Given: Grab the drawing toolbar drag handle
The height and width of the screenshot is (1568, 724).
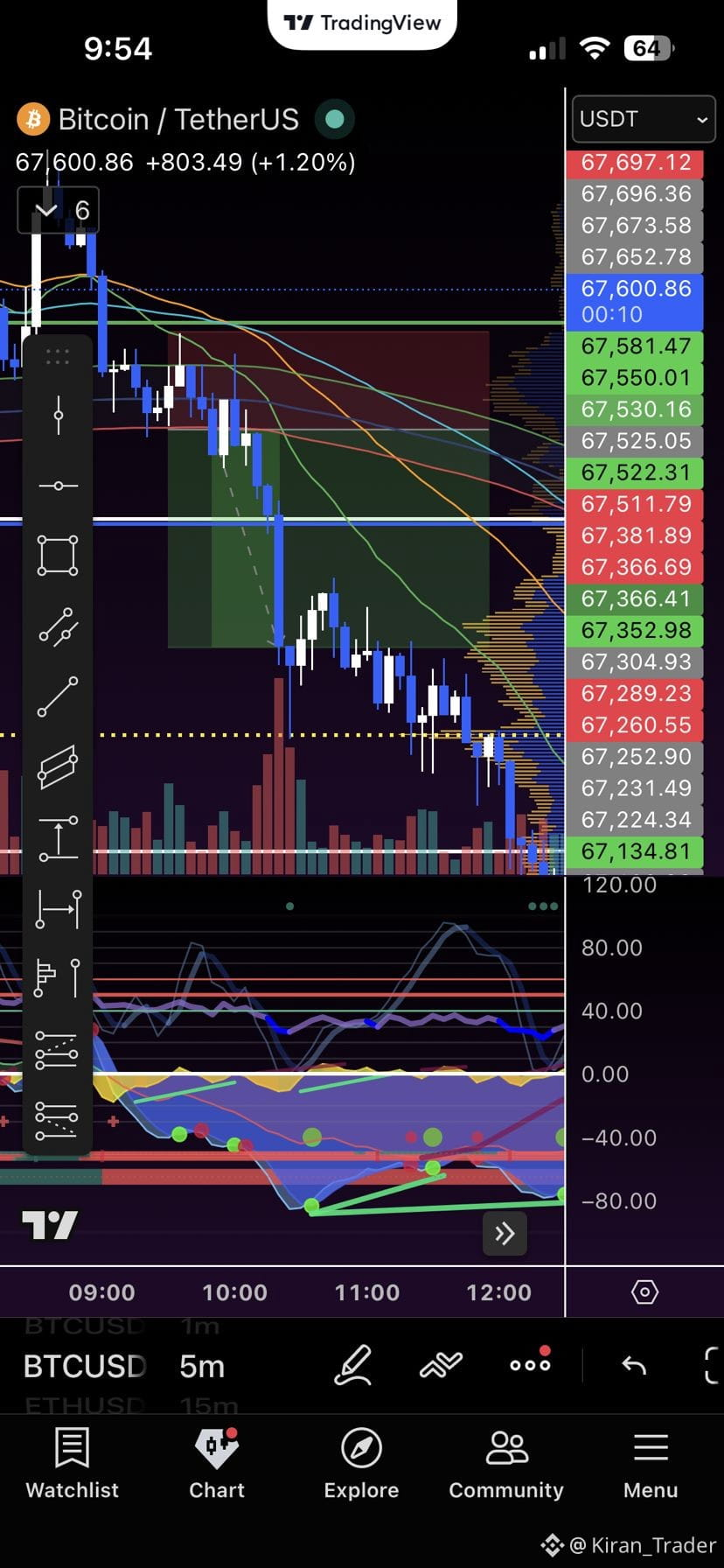Looking at the screenshot, I should (58, 357).
